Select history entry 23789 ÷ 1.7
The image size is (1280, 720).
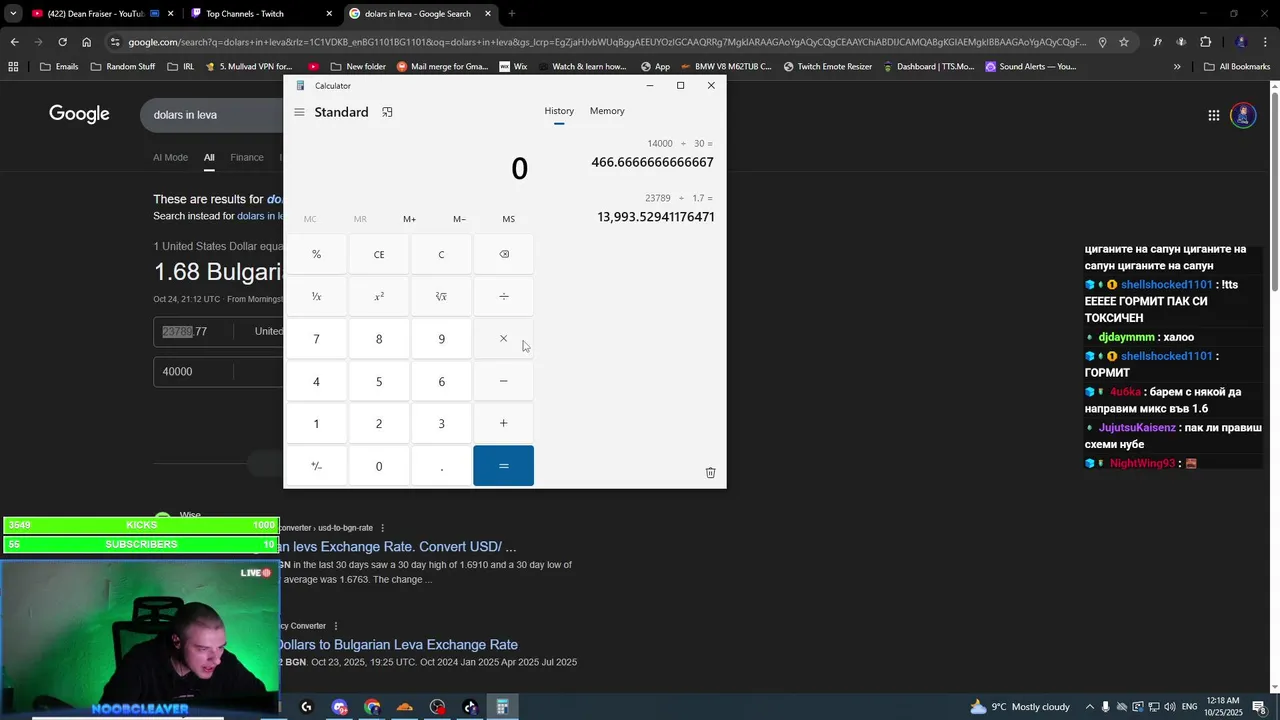pos(654,208)
